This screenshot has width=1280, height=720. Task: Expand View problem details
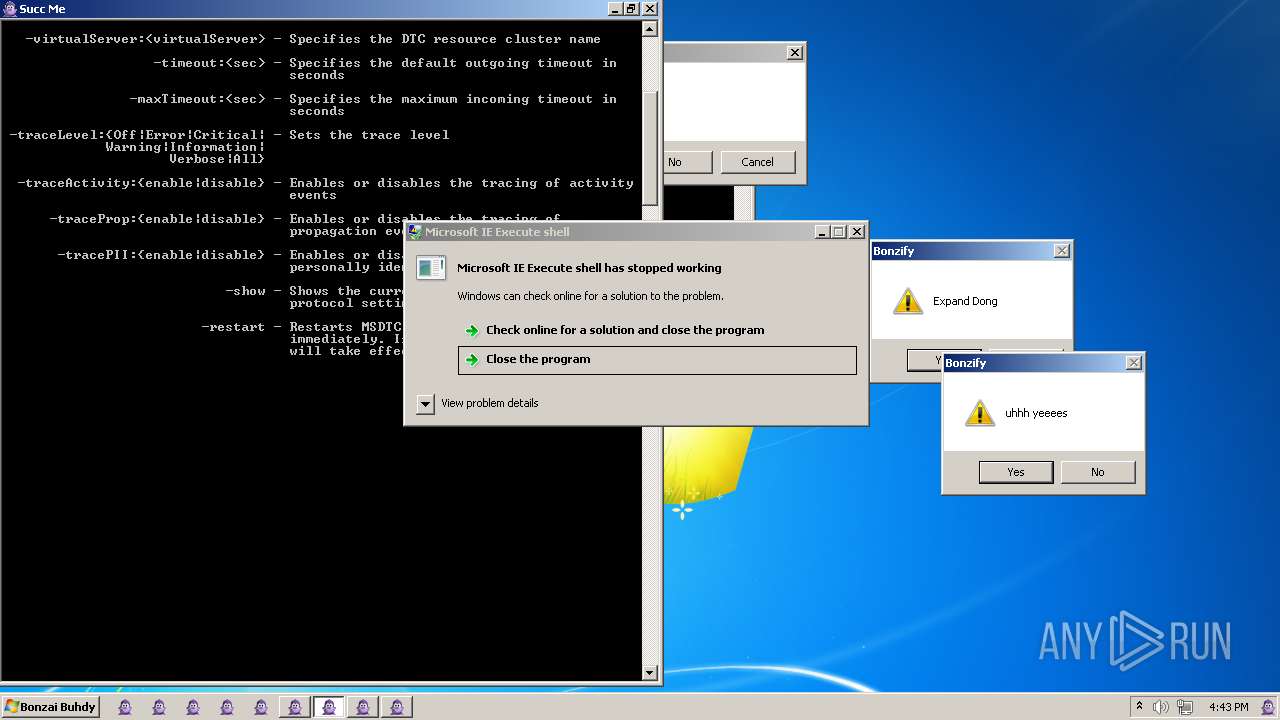(x=425, y=404)
